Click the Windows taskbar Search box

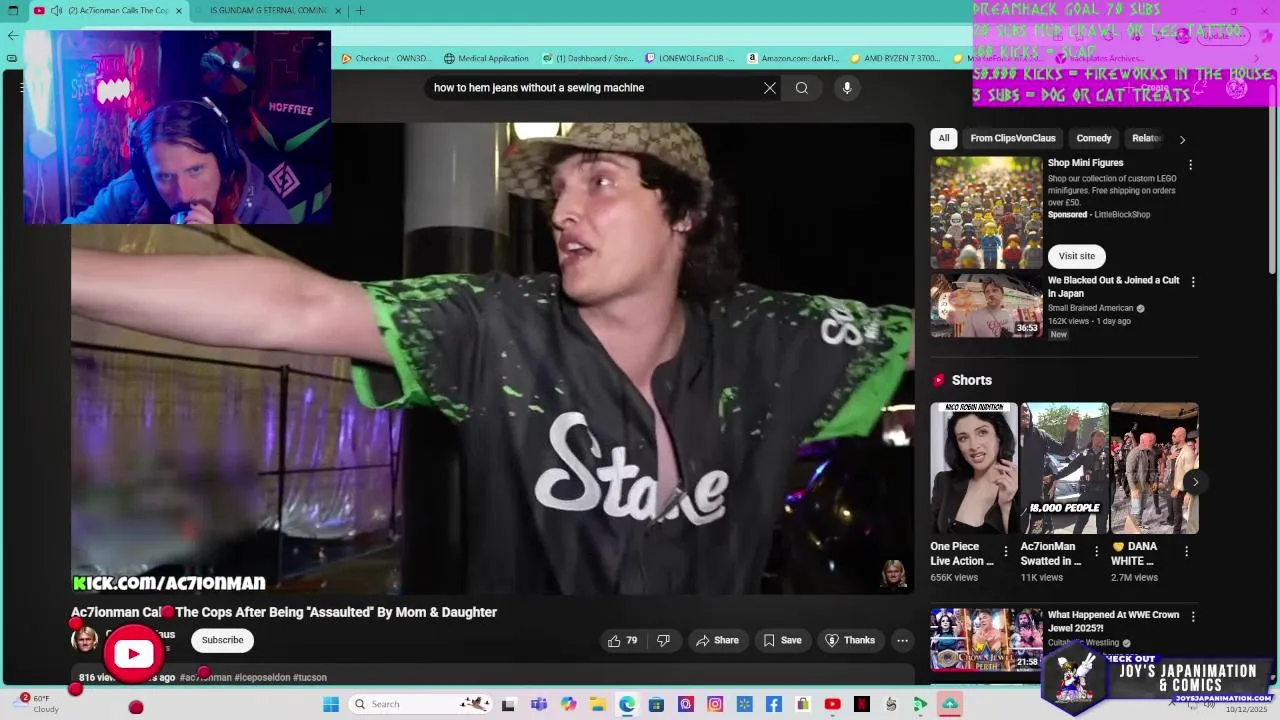(x=421, y=704)
